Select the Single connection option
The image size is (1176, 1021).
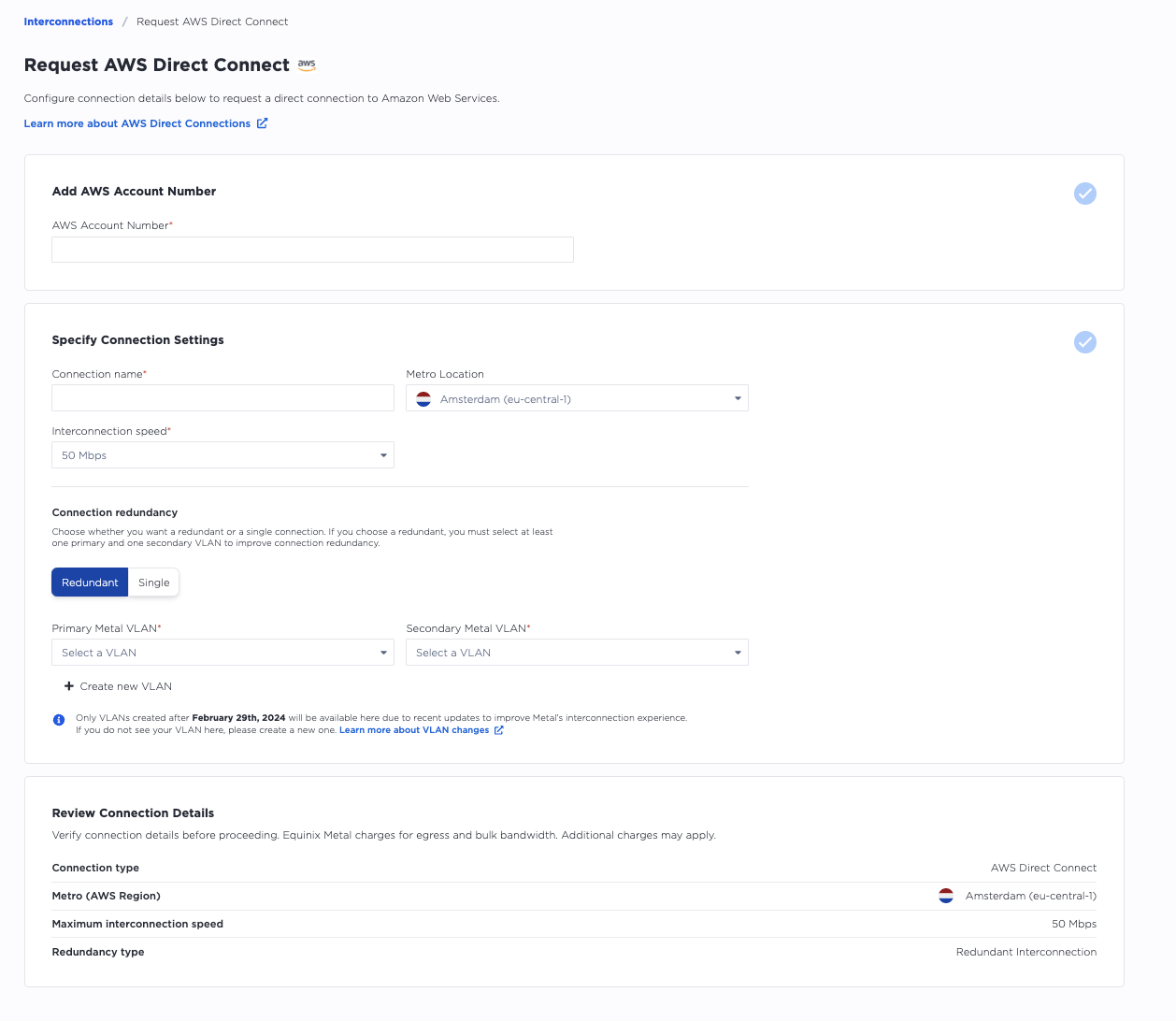[154, 582]
